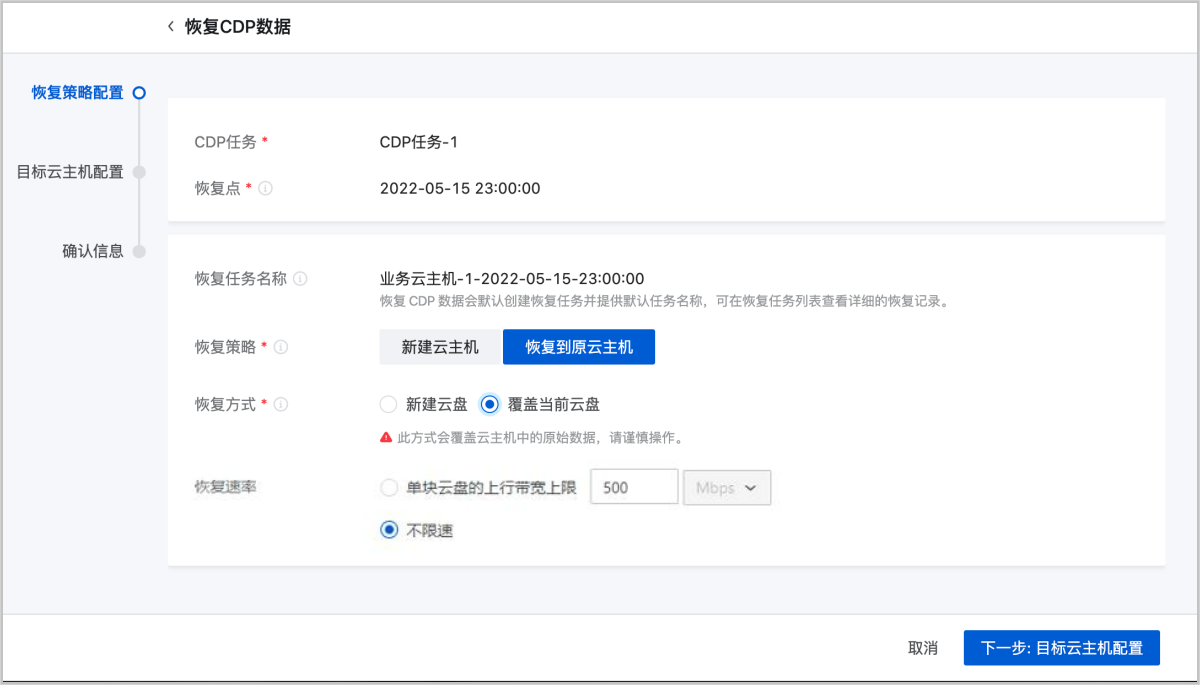Select the 新建云盘 recovery option
This screenshot has width=1200, height=685.
click(x=388, y=404)
